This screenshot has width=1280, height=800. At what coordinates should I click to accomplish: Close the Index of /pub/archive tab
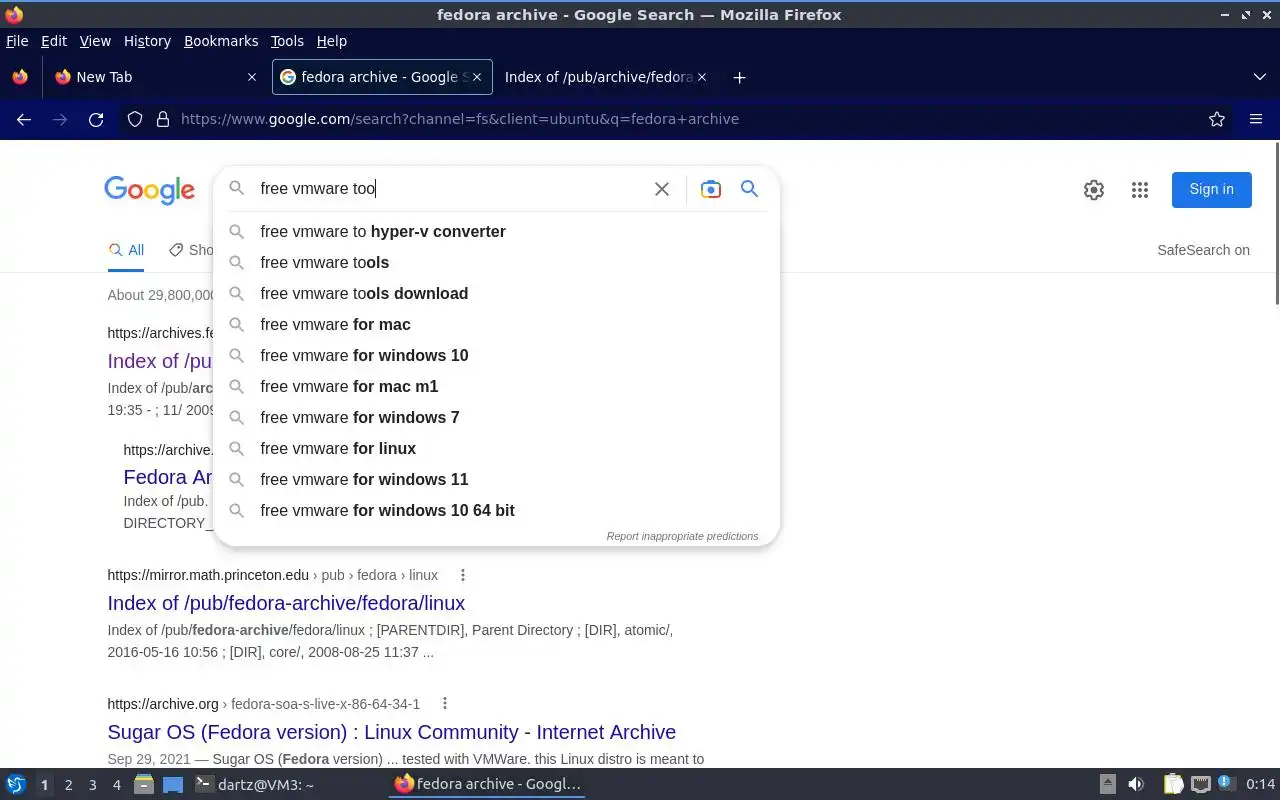click(x=701, y=77)
